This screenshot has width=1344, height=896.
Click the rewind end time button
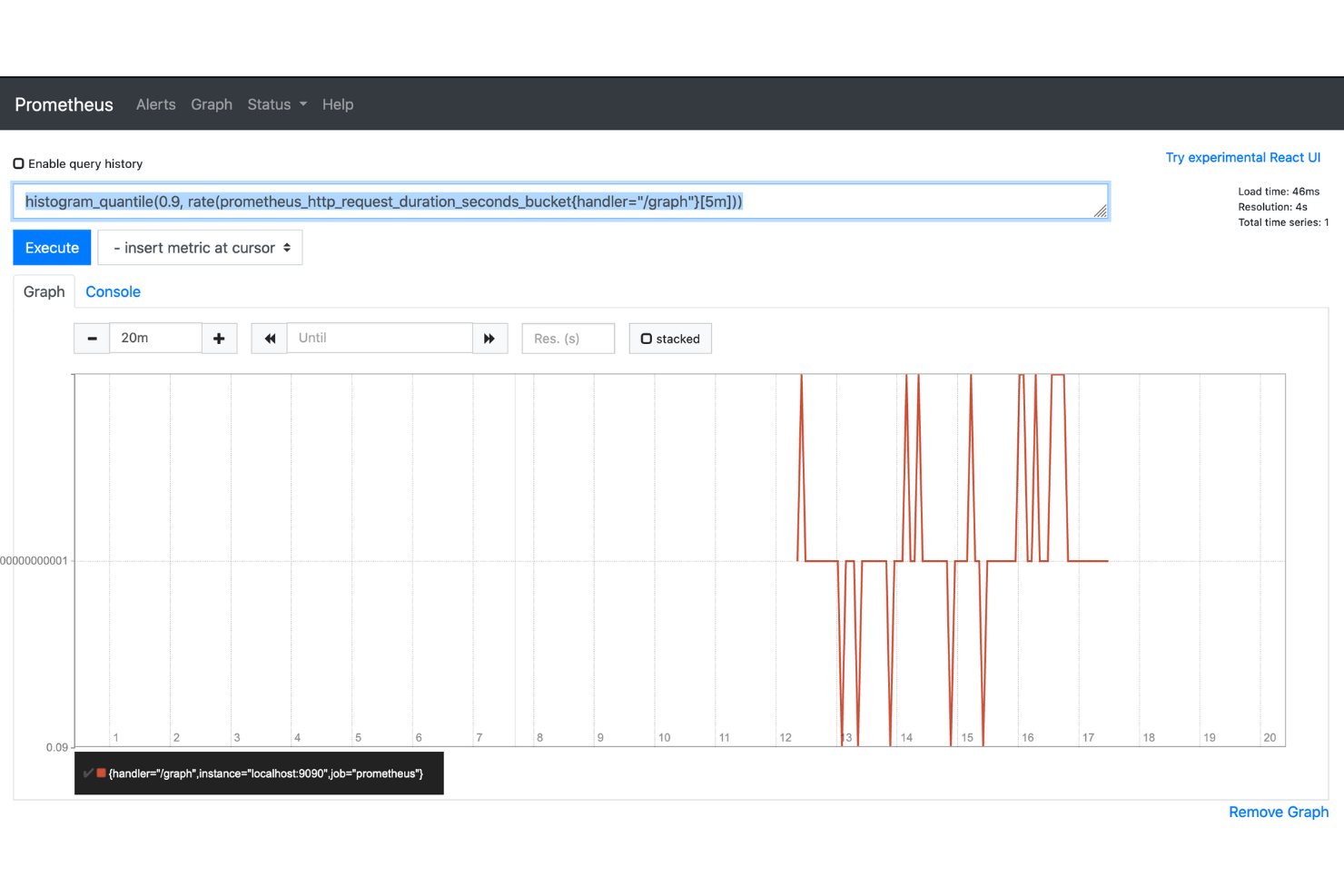(x=270, y=339)
